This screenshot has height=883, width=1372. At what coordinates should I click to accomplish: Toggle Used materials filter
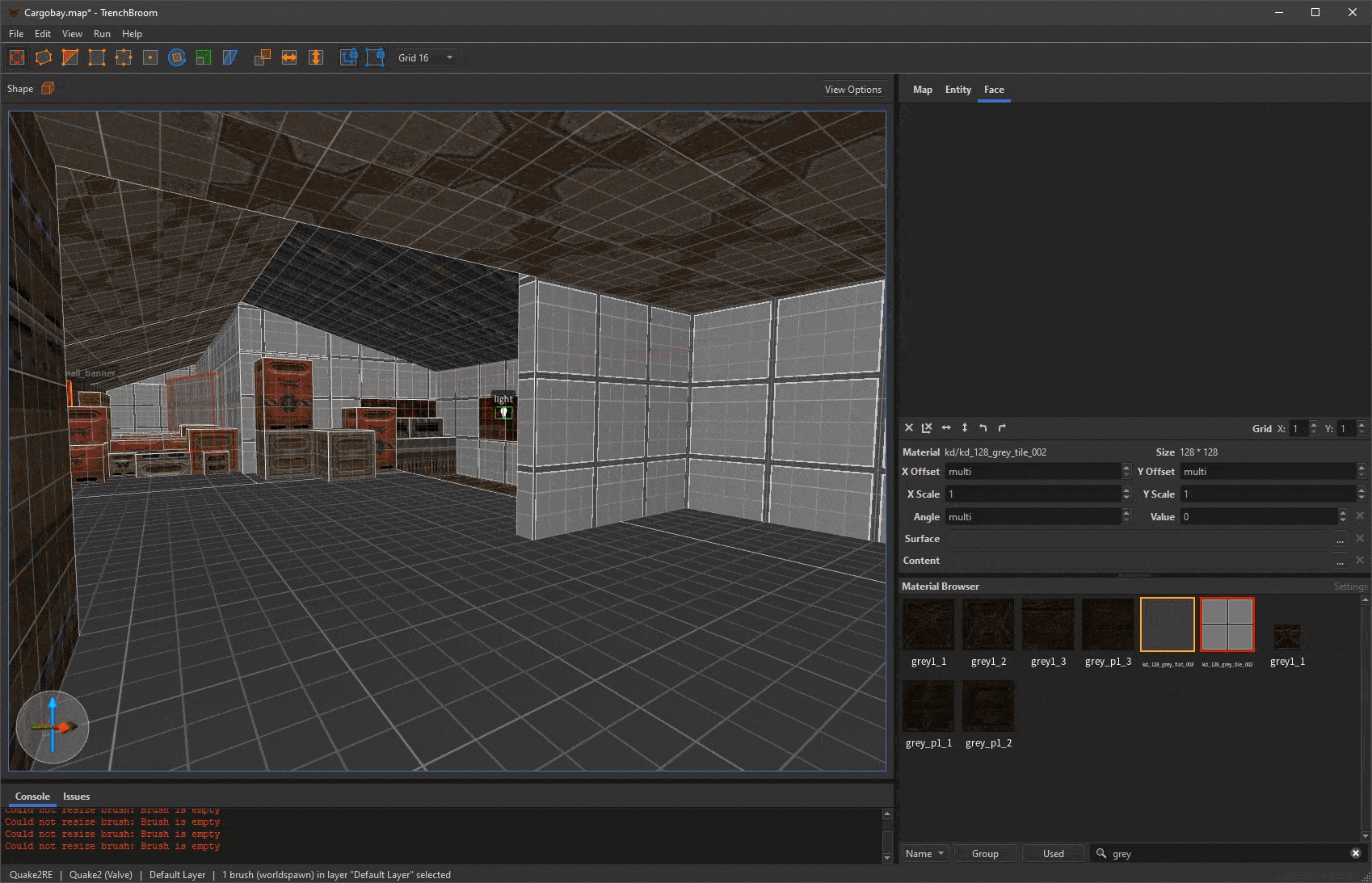click(1053, 853)
